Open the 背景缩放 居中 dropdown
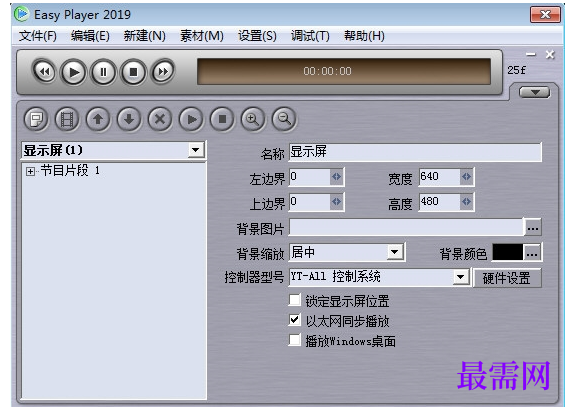The height and width of the screenshot is (407, 569). click(395, 252)
